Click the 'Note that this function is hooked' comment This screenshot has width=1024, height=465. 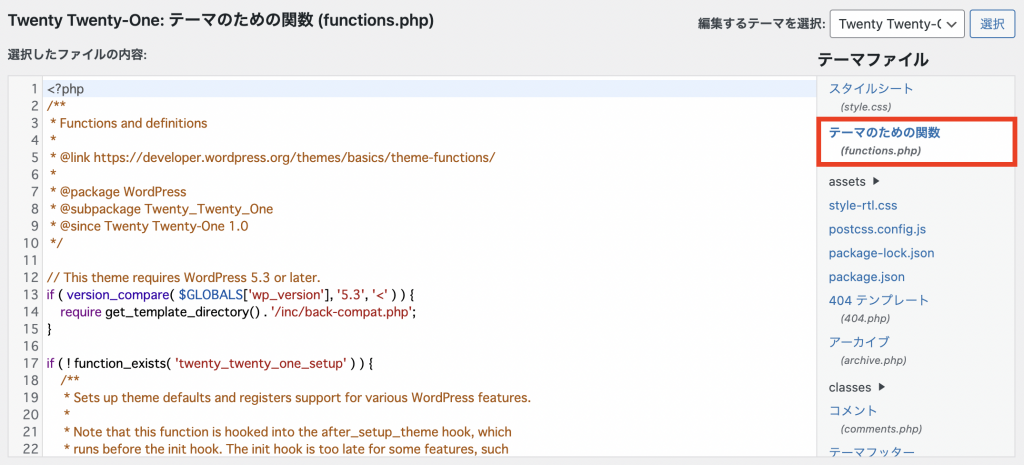[287, 432]
